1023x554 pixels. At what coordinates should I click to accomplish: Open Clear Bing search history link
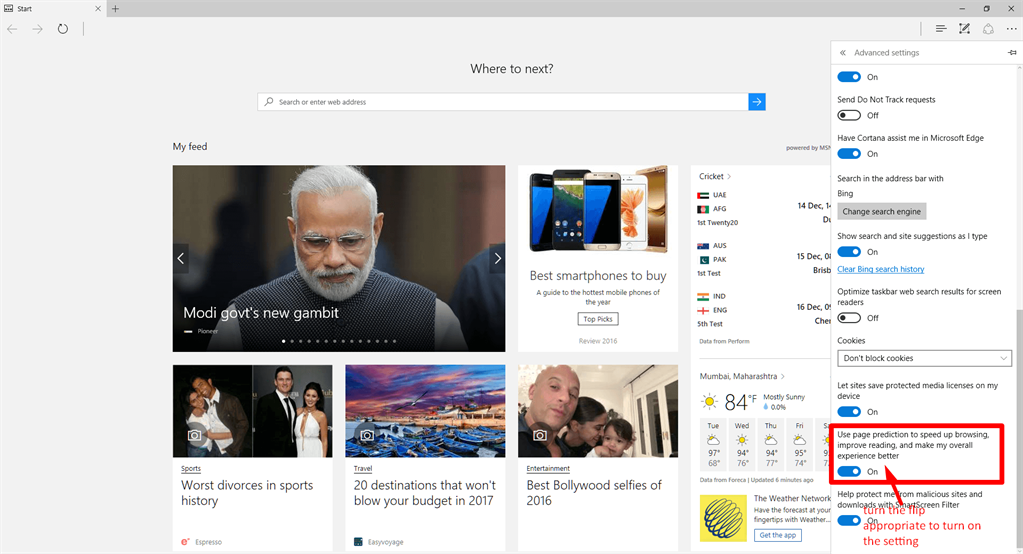point(881,269)
